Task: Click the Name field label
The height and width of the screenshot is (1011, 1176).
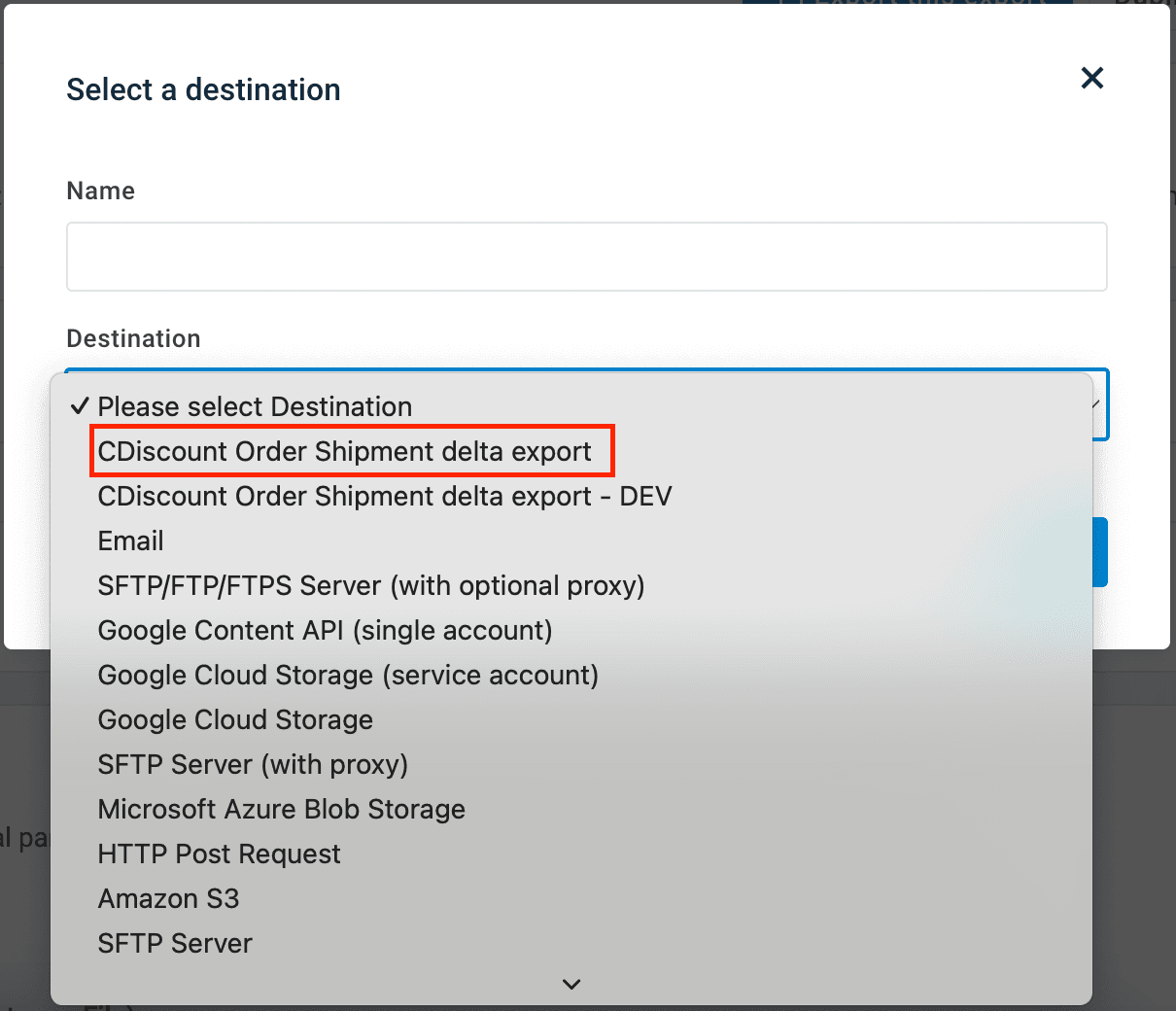Action: (x=101, y=192)
